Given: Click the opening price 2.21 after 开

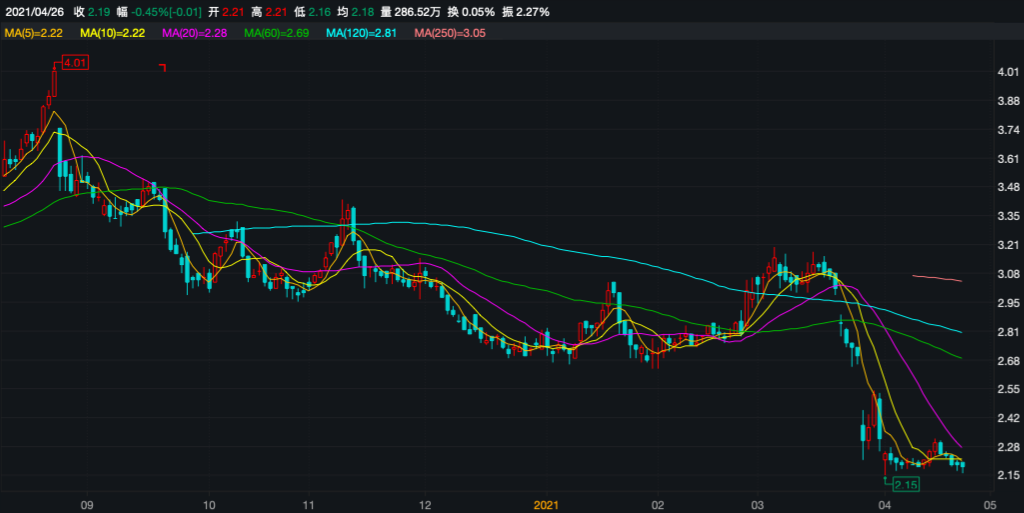Looking at the screenshot, I should (232, 12).
